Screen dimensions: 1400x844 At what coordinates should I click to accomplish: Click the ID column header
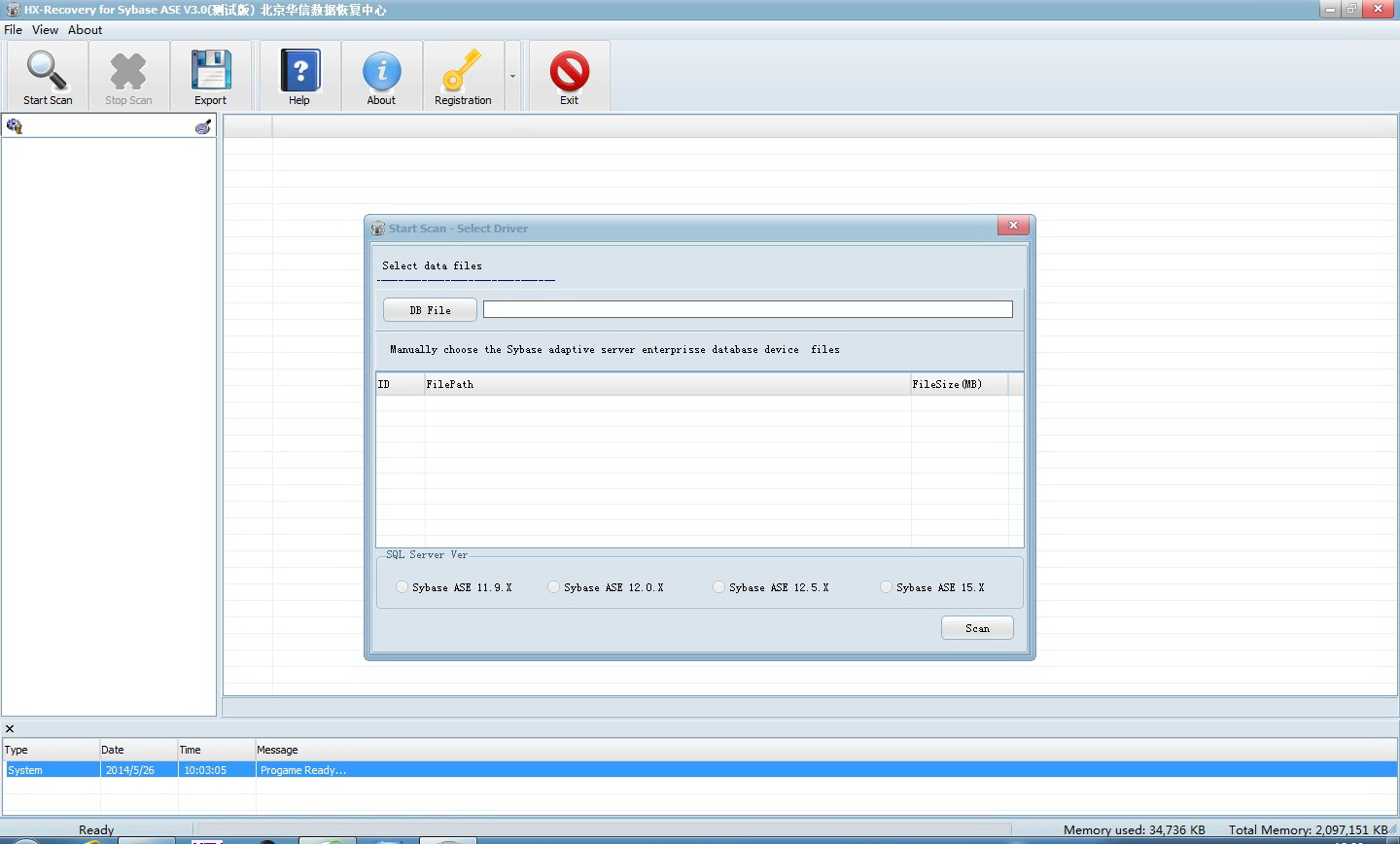point(401,384)
